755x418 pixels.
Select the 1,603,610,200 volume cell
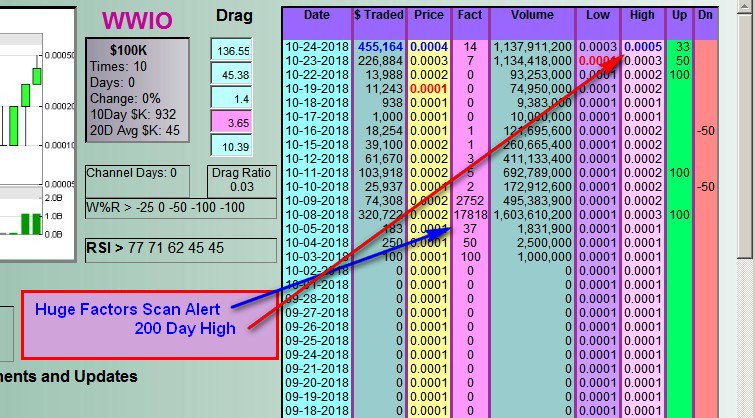pos(532,215)
